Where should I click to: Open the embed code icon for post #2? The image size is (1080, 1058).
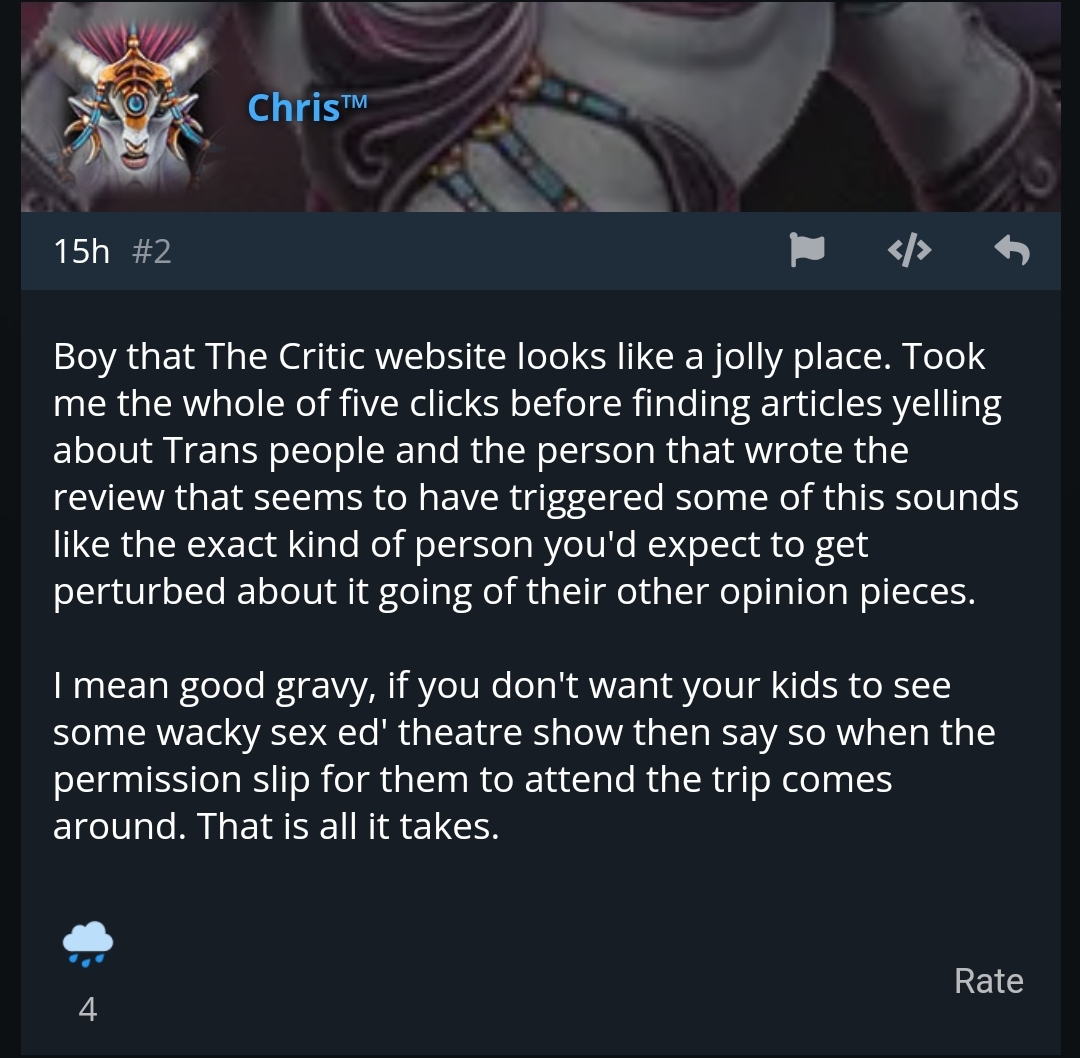click(x=909, y=250)
